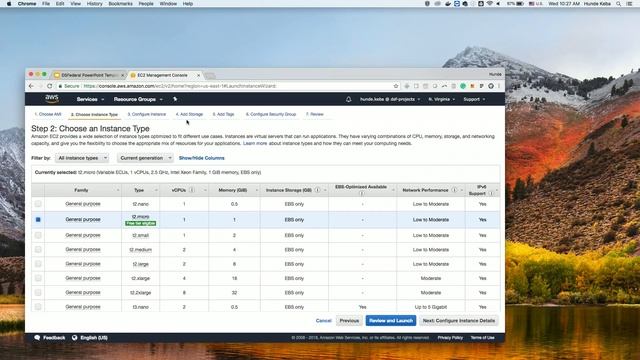Screen dimensions: 640x360
Task: Open the macOS Notification Center icon
Action: 629,4
